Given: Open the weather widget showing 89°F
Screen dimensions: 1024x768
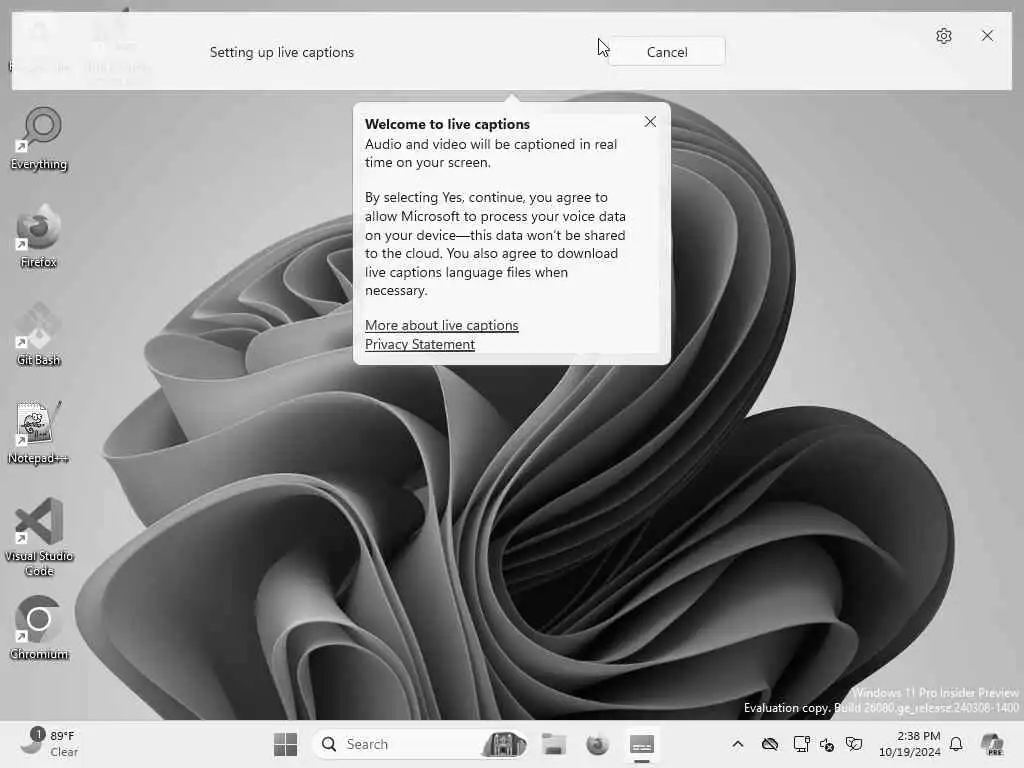Looking at the screenshot, I should pyautogui.click(x=50, y=743).
